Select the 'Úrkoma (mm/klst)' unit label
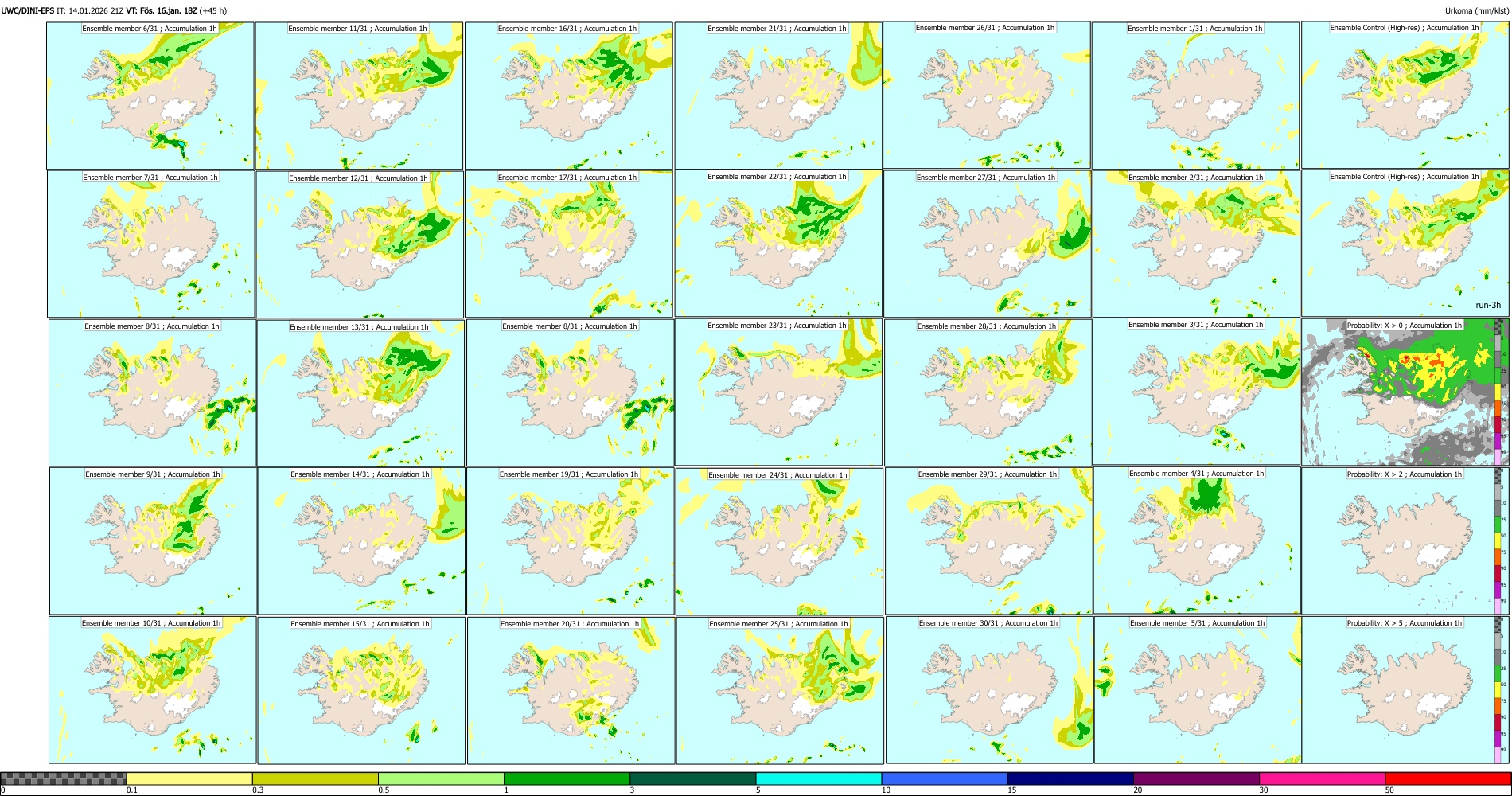Image resolution: width=1512 pixels, height=796 pixels. click(x=1477, y=10)
